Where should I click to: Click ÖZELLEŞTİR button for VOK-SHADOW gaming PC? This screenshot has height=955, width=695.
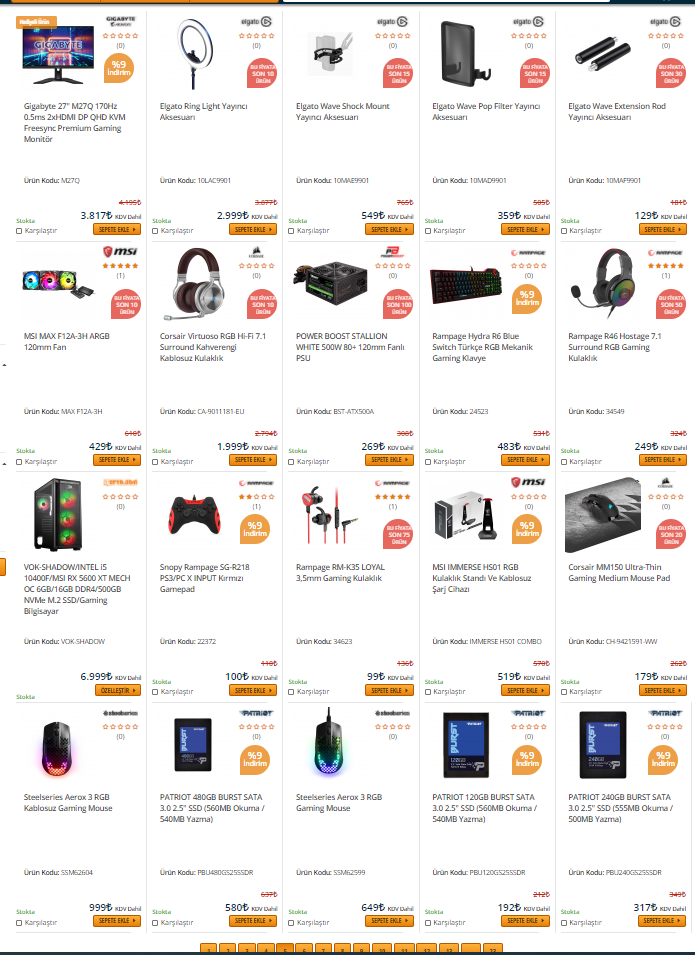coord(118,691)
